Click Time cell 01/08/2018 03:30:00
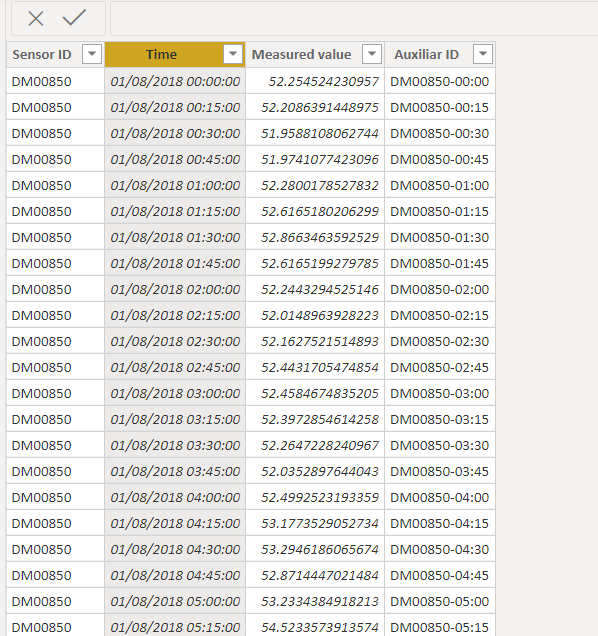Screen dimensions: 598x636 [175, 445]
